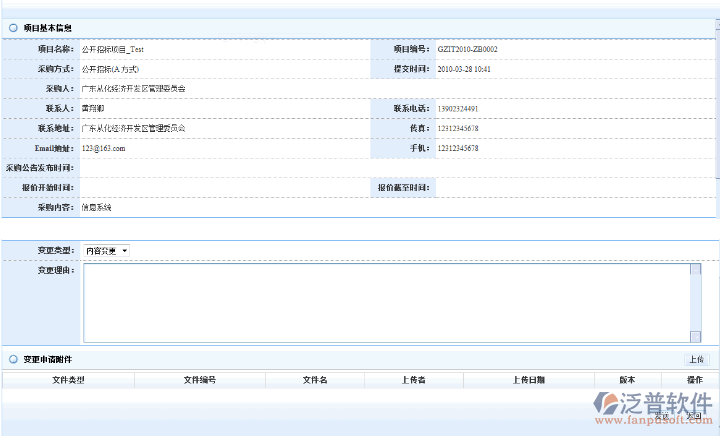This screenshot has width=723, height=436.
Task: Click the 上传者 column header
Action: [413, 380]
